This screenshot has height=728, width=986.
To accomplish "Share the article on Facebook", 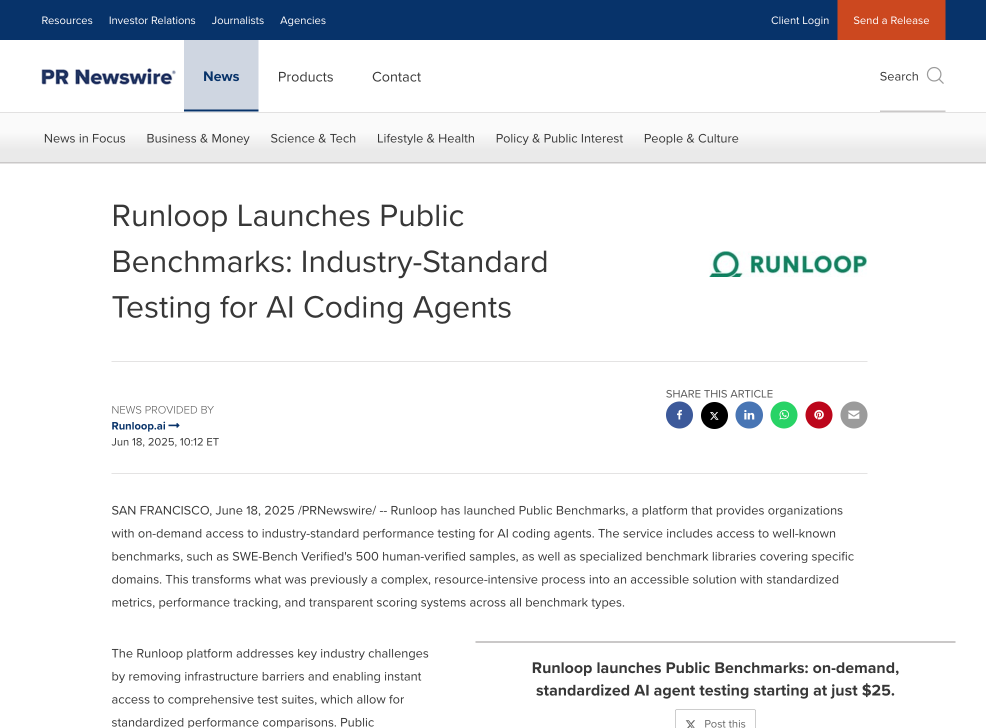I will [x=679, y=415].
